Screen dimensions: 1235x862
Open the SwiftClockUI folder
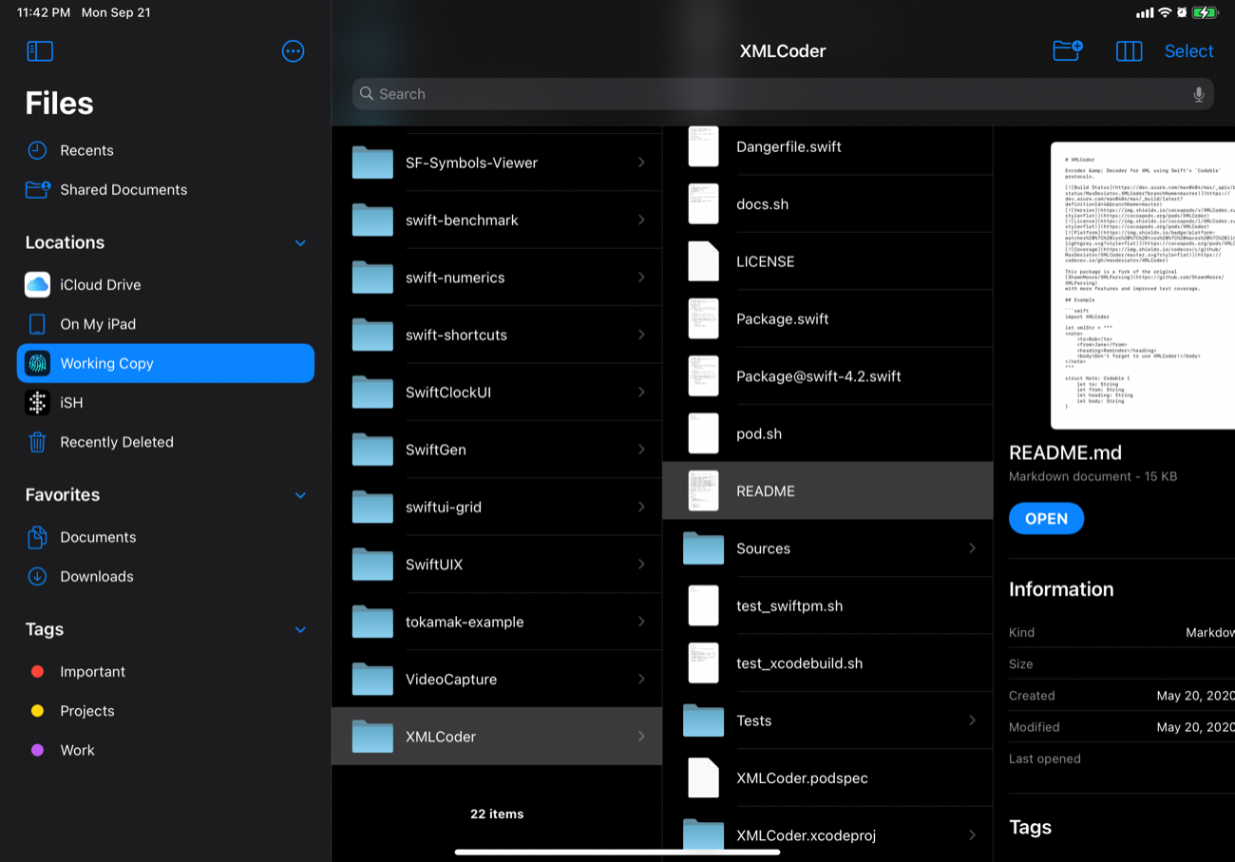pyautogui.click(x=497, y=392)
